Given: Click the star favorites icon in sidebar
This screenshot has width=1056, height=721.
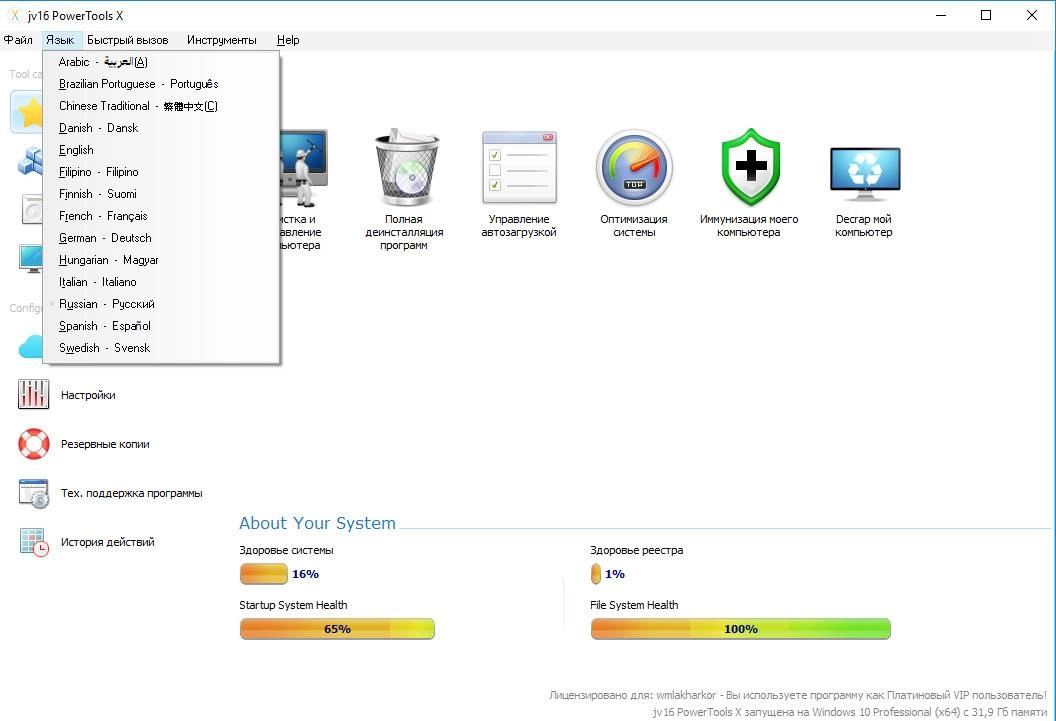Looking at the screenshot, I should pos(27,112).
